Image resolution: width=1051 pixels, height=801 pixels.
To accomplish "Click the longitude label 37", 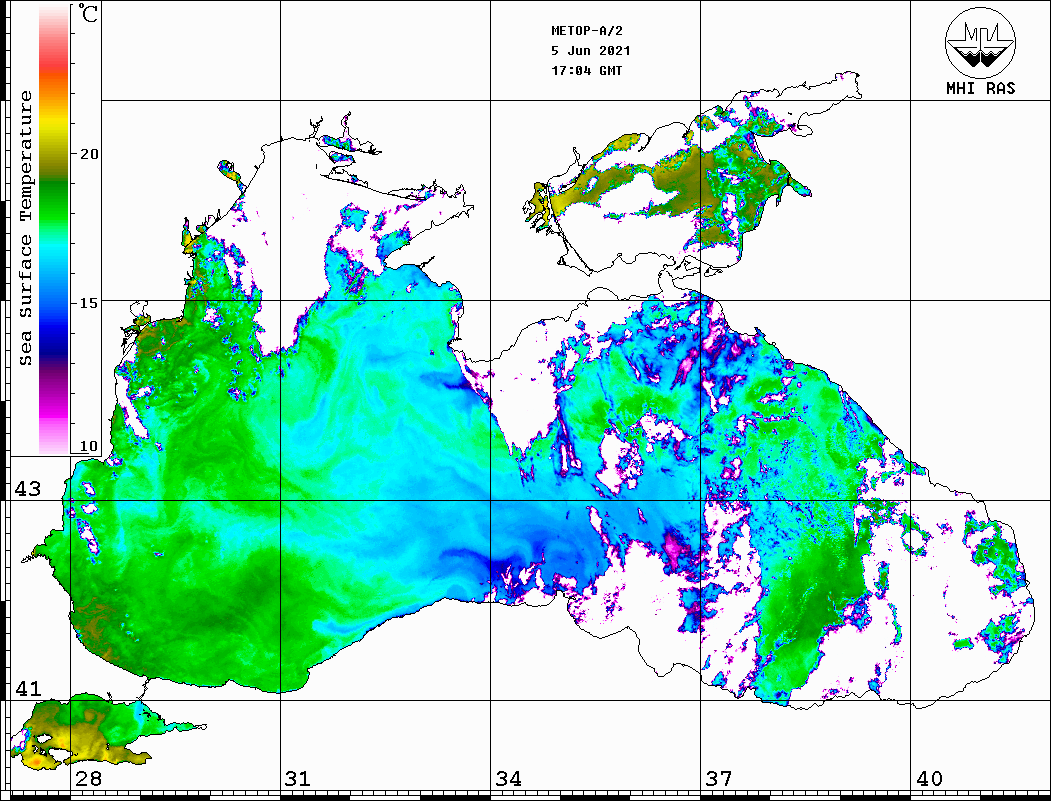I will click(x=719, y=780).
